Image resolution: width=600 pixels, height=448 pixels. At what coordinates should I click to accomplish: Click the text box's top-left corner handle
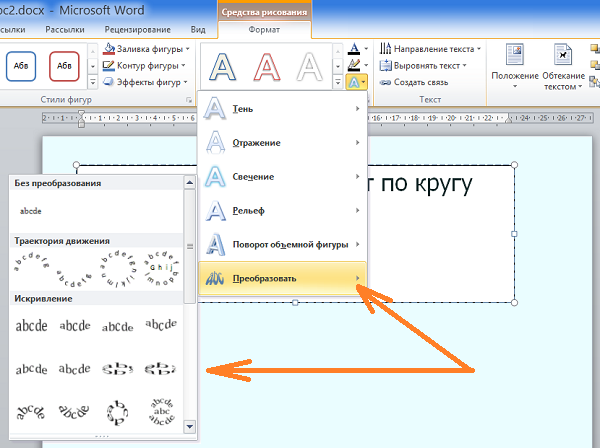point(76,165)
